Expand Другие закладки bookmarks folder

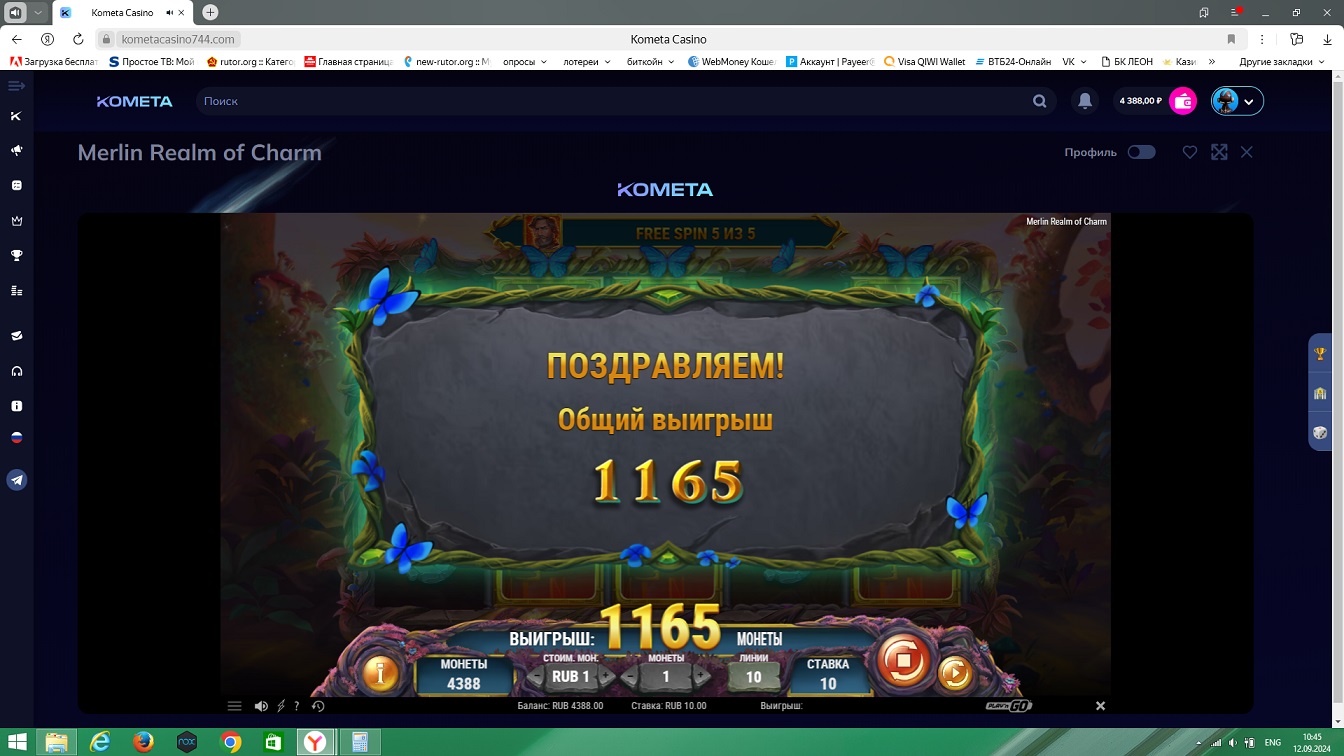point(1281,61)
